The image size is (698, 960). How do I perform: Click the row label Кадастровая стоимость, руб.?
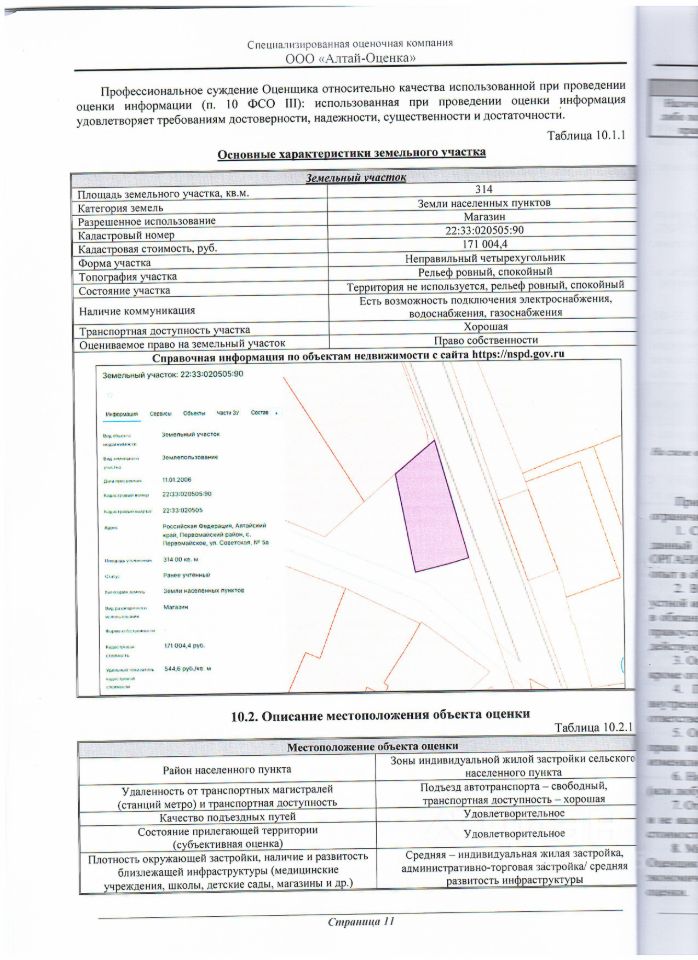click(x=148, y=249)
